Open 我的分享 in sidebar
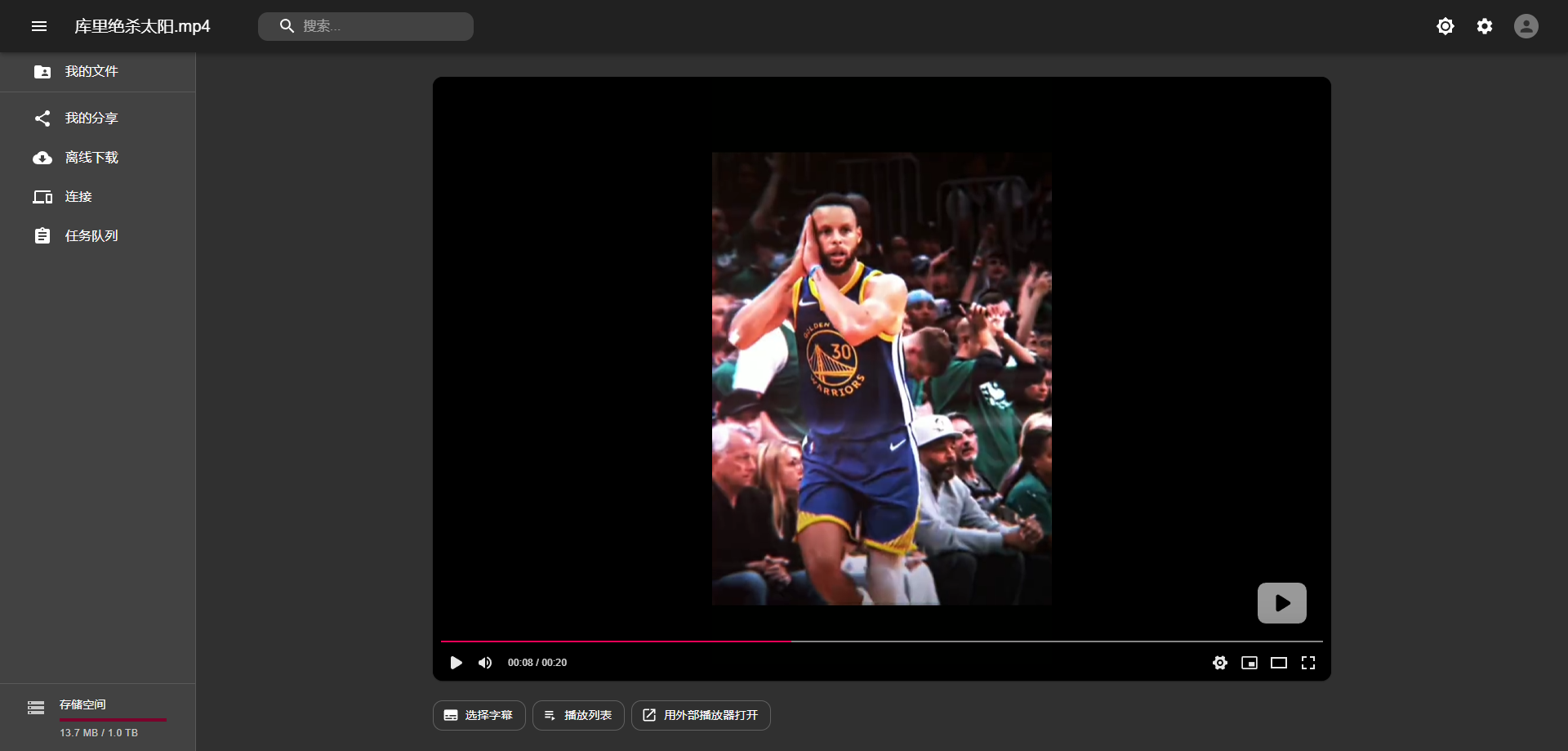This screenshot has height=751, width=1568. (98, 118)
